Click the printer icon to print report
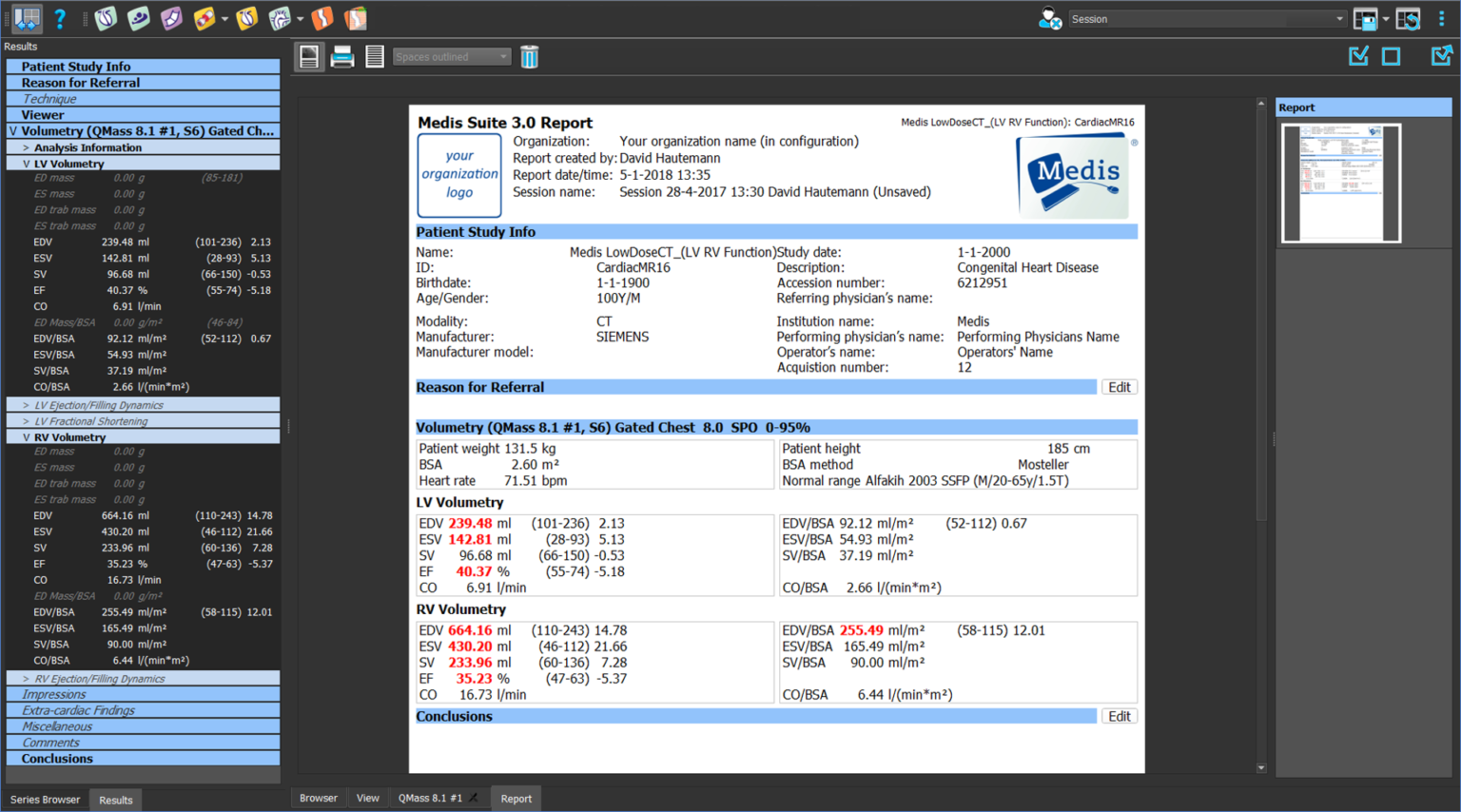 tap(342, 57)
